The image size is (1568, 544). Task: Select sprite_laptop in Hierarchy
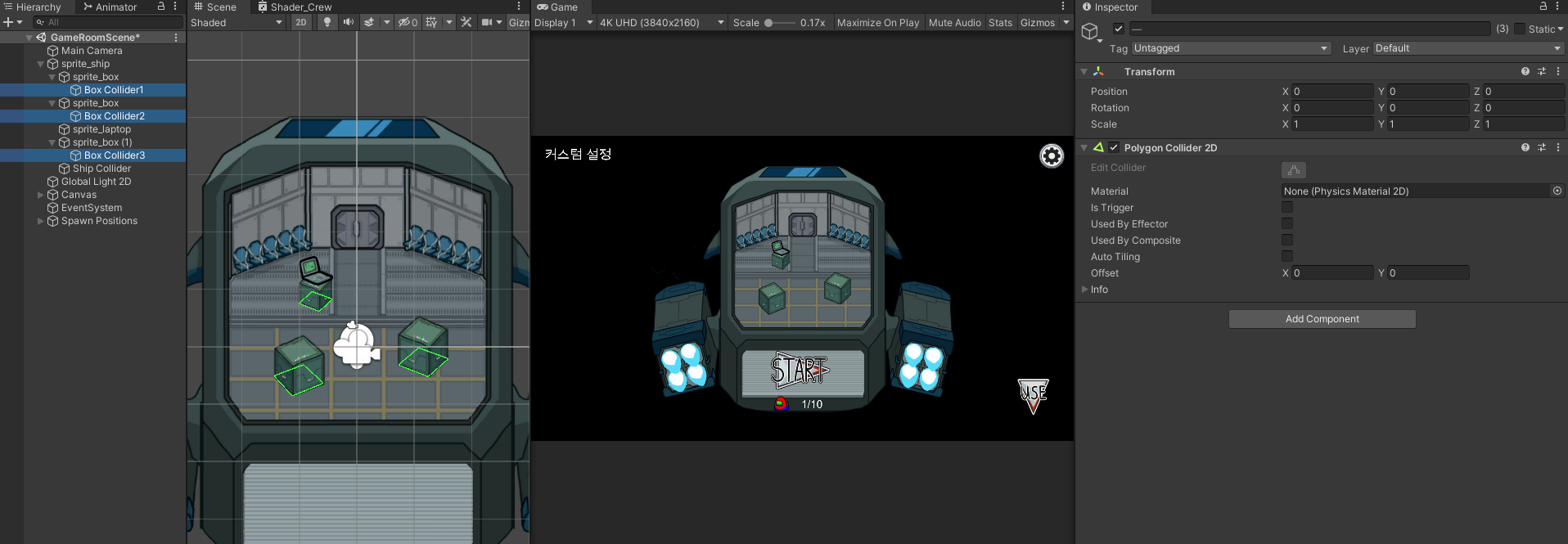click(x=101, y=129)
